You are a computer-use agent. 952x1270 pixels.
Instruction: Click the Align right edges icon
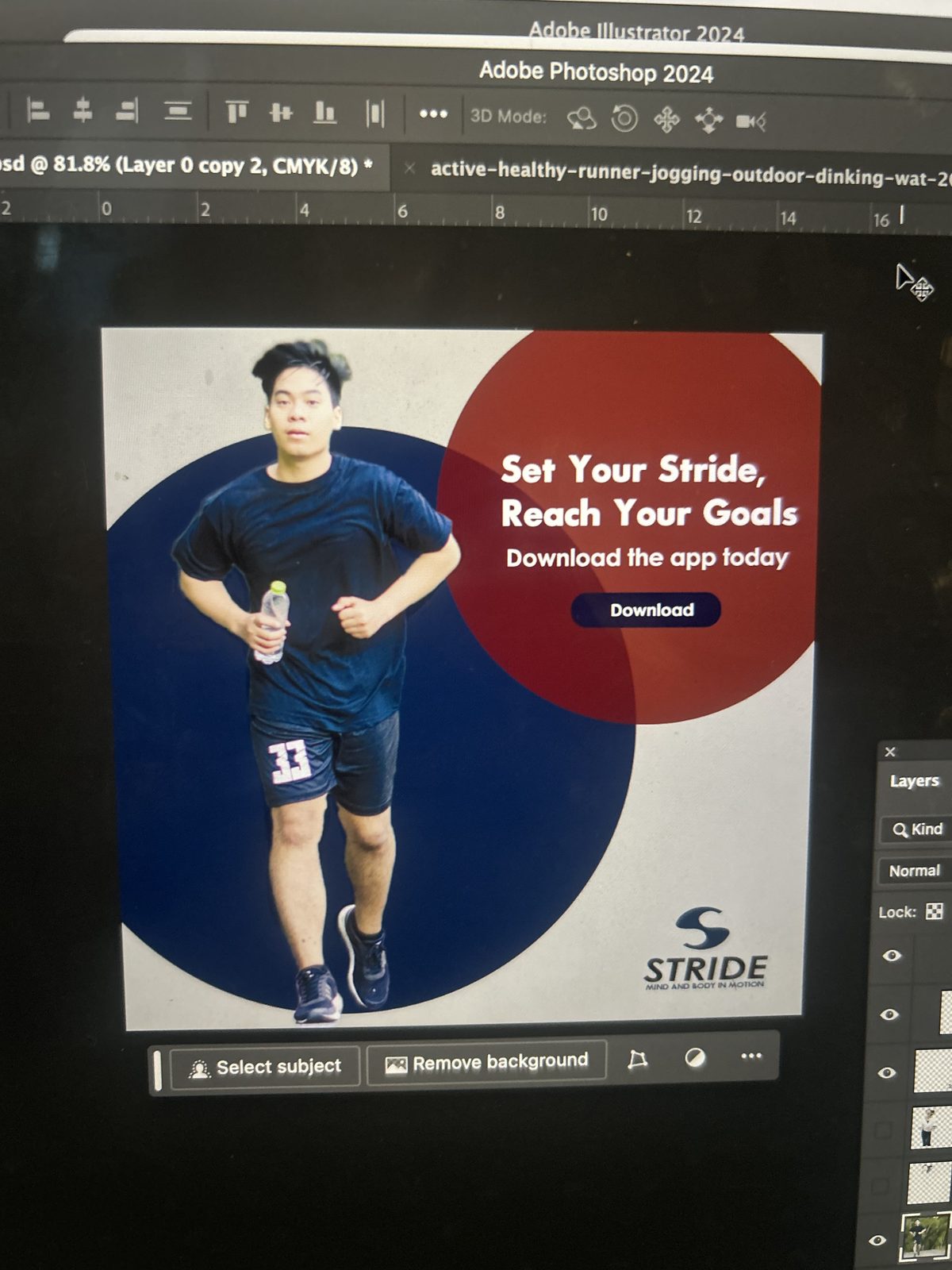pos(128,110)
